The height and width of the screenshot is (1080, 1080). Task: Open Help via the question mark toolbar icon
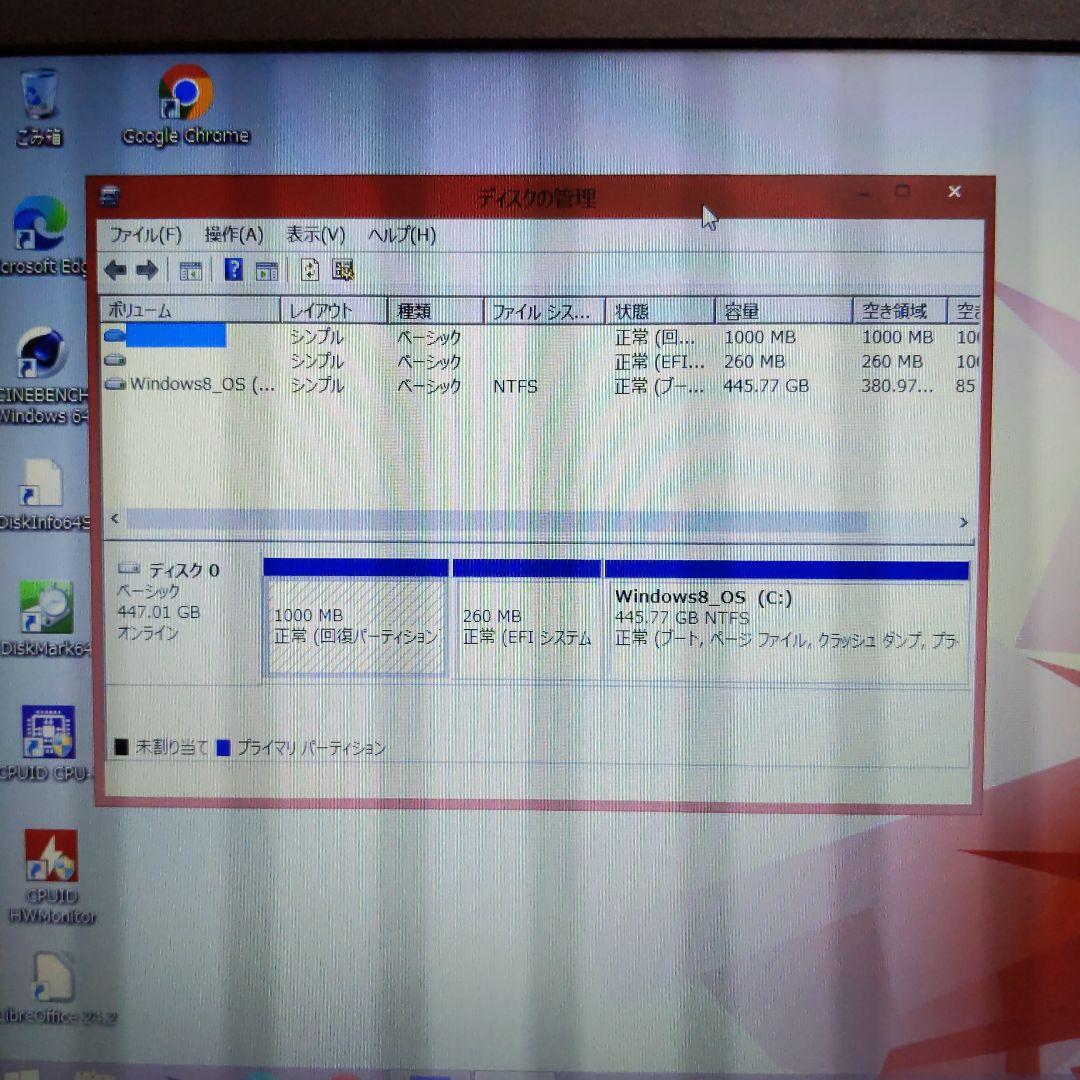[x=234, y=270]
